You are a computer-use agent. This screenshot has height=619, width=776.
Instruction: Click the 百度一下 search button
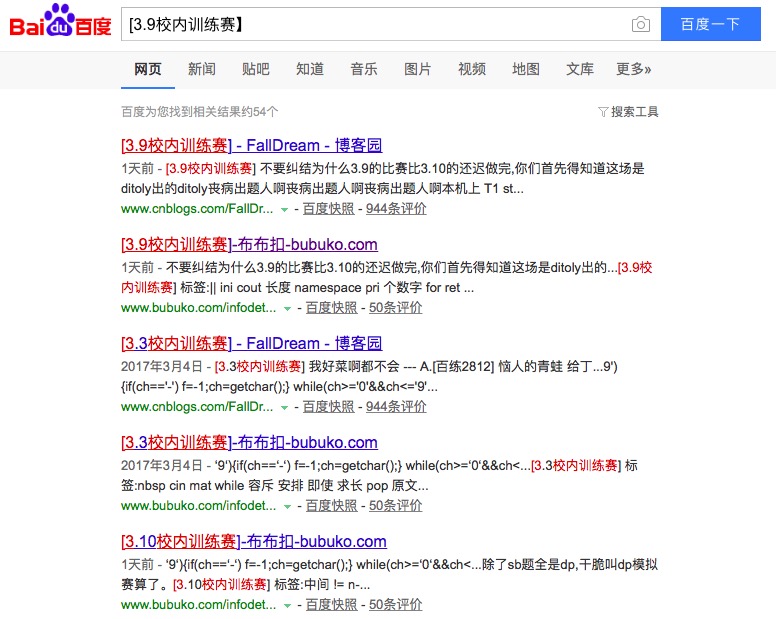point(711,24)
